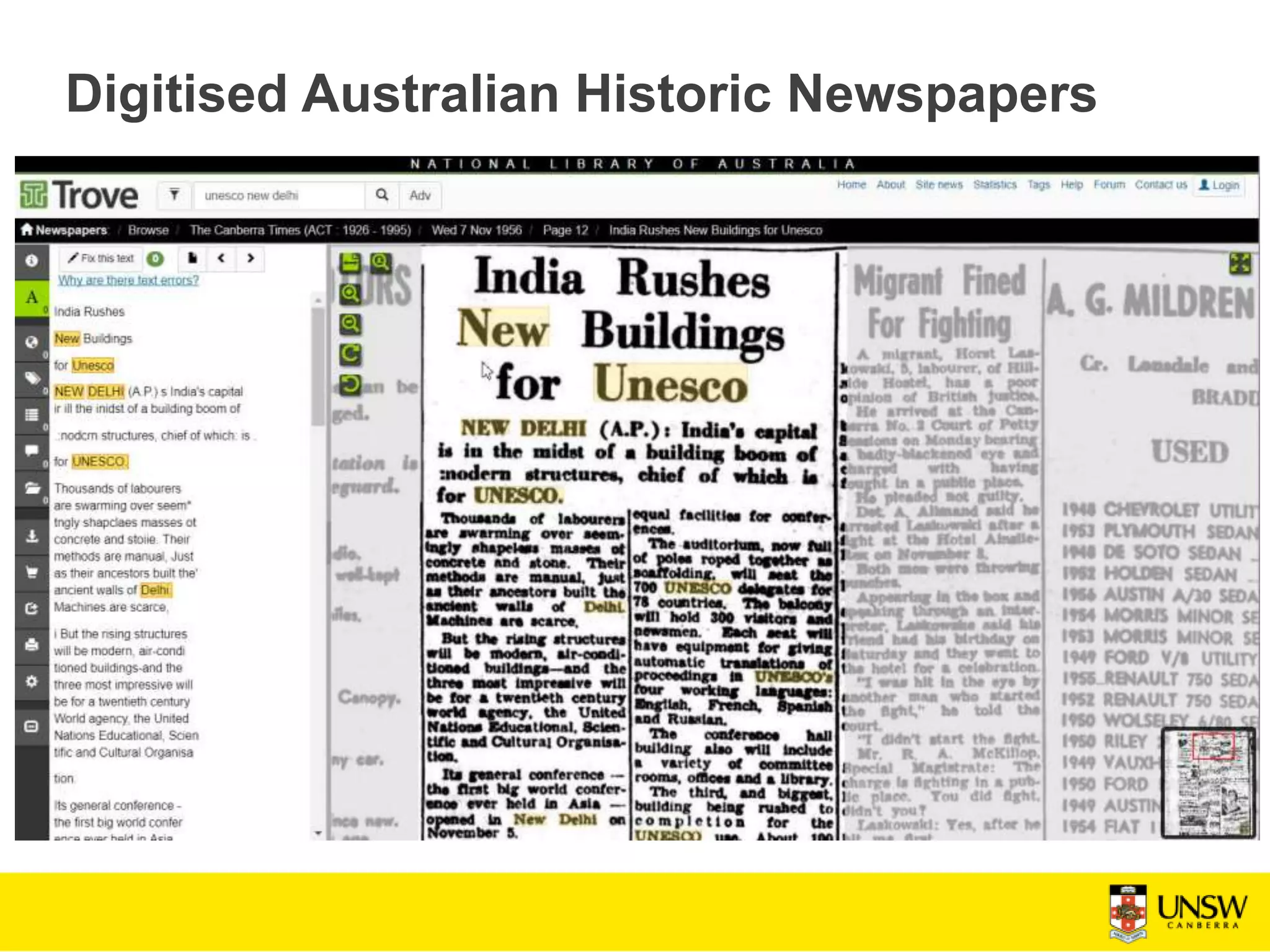Click the Trove logo
This screenshot has width=1270, height=952.
79,195
